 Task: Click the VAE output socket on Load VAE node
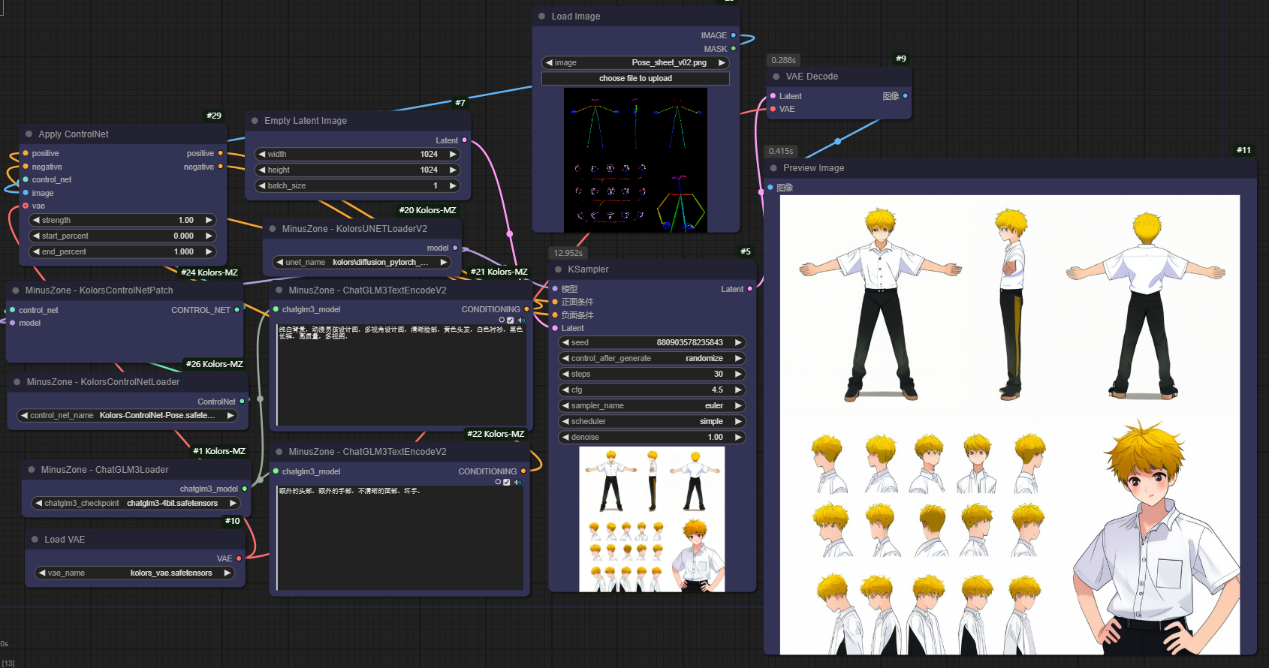[238, 559]
